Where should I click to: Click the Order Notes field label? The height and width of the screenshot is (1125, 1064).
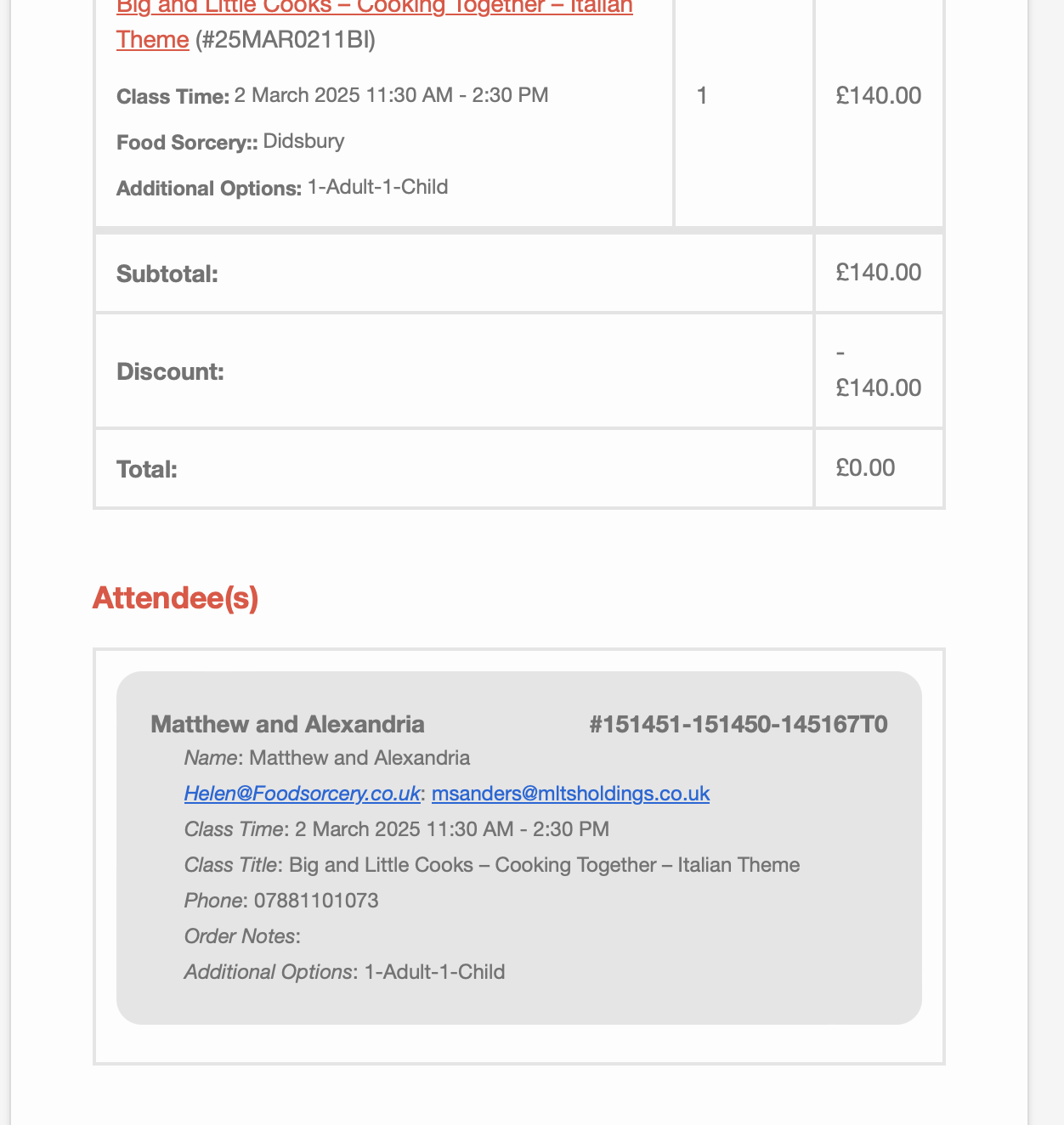click(241, 936)
